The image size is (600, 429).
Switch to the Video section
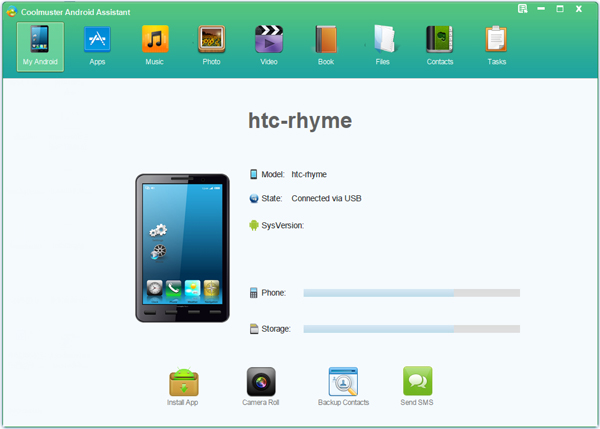coord(268,44)
